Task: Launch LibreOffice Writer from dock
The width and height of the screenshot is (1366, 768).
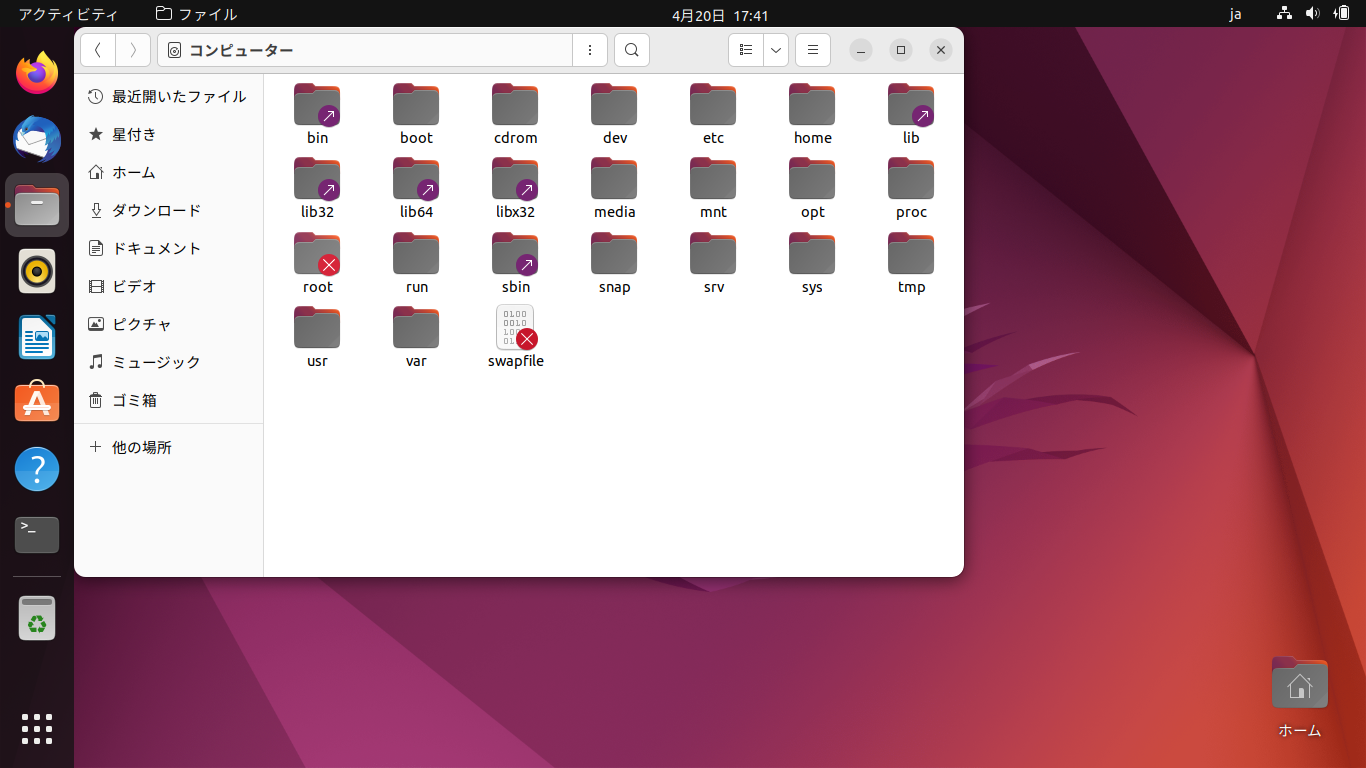Action: pyautogui.click(x=37, y=337)
